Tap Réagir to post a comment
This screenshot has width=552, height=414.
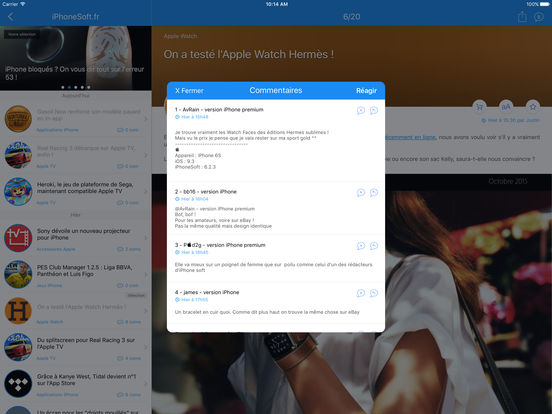click(x=366, y=91)
